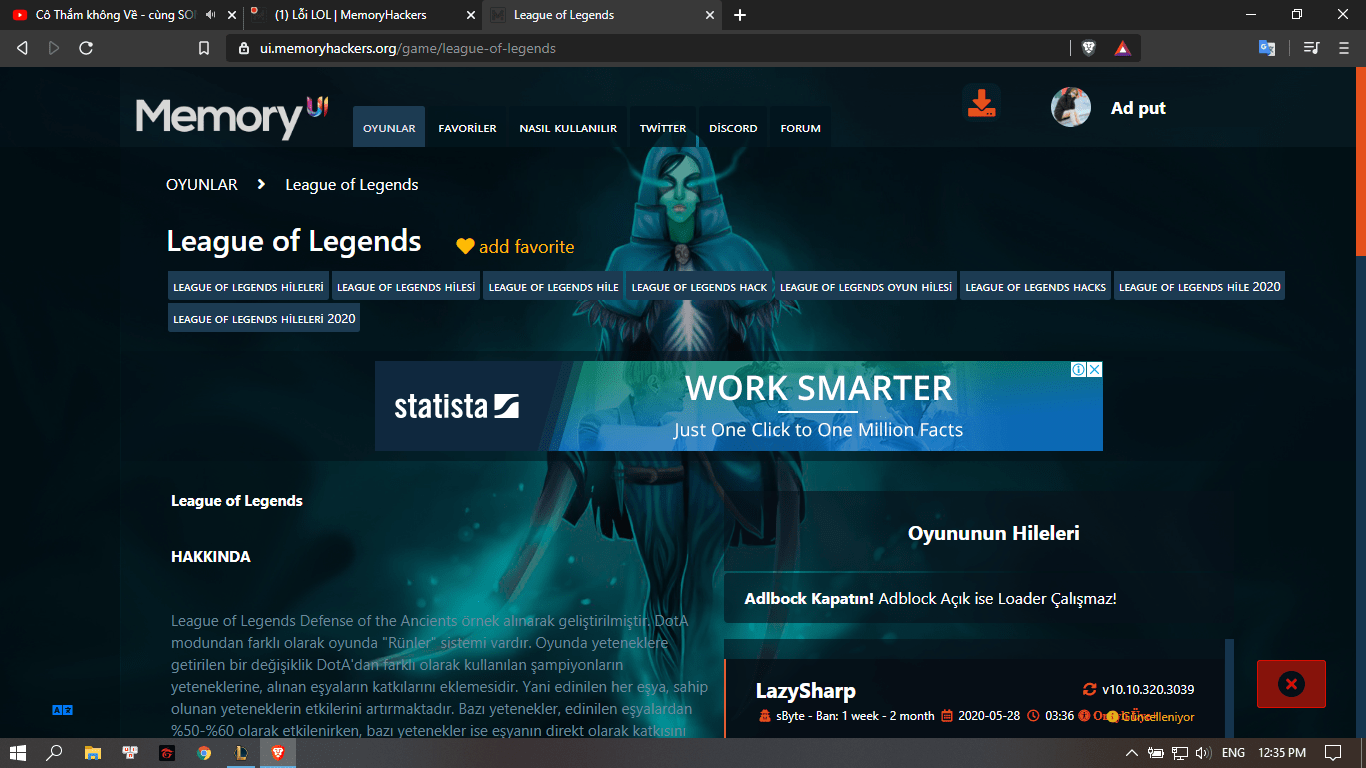Viewport: 1366px width, 768px height.
Task: Click the ENG language indicator in taskbar
Action: pos(1233,752)
